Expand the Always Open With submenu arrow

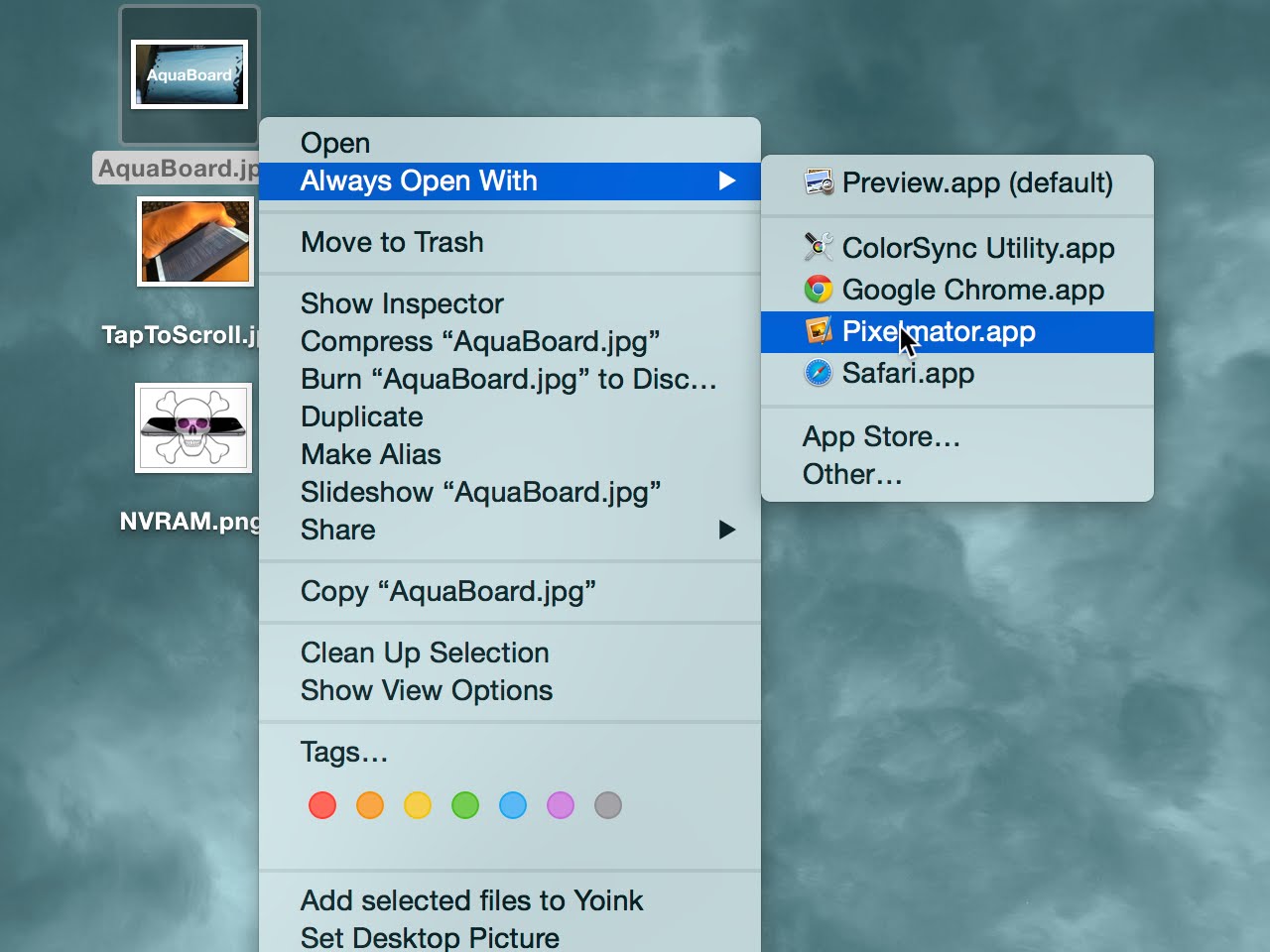click(727, 180)
